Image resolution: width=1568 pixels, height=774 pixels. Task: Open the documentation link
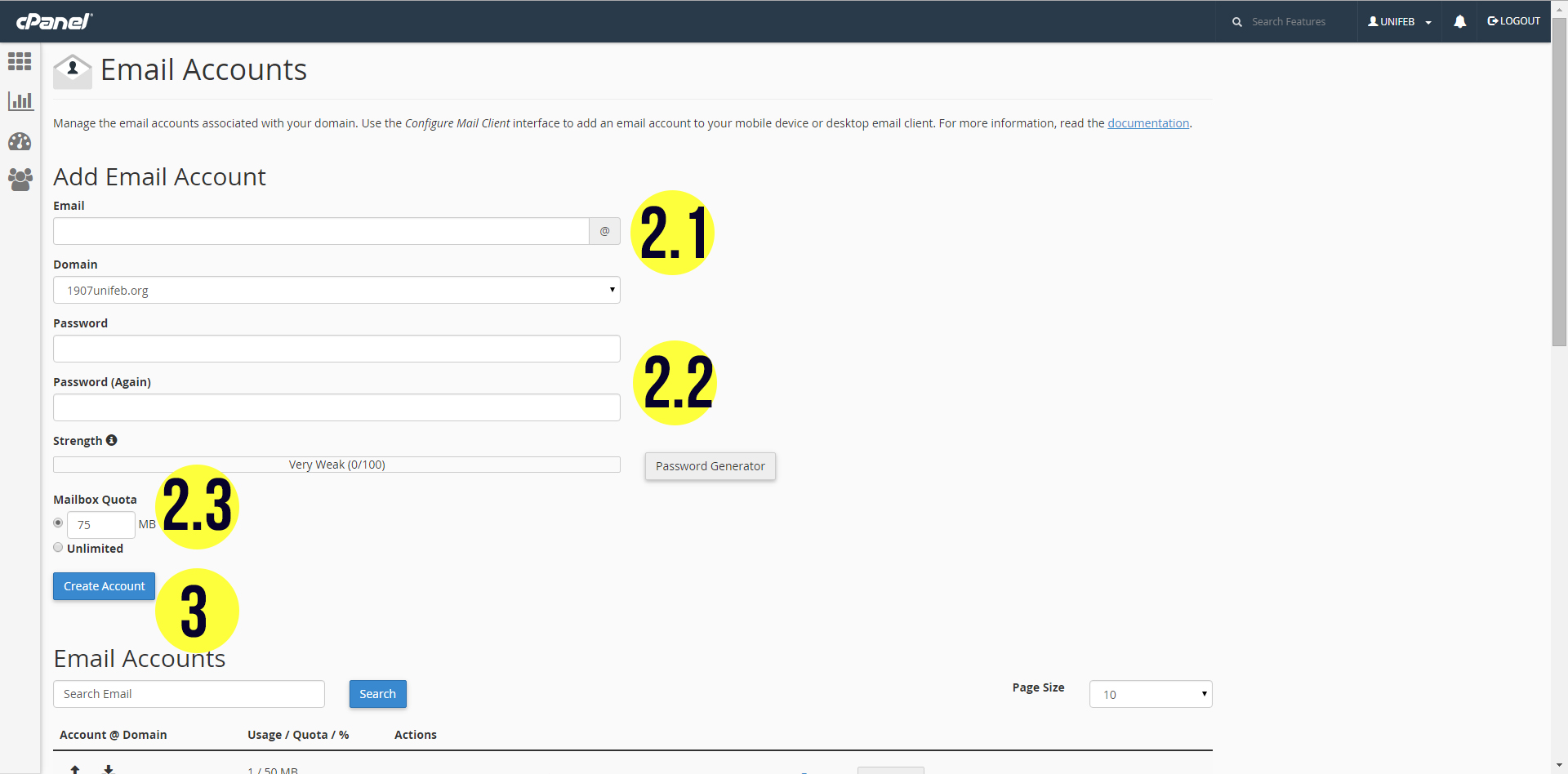point(1147,123)
